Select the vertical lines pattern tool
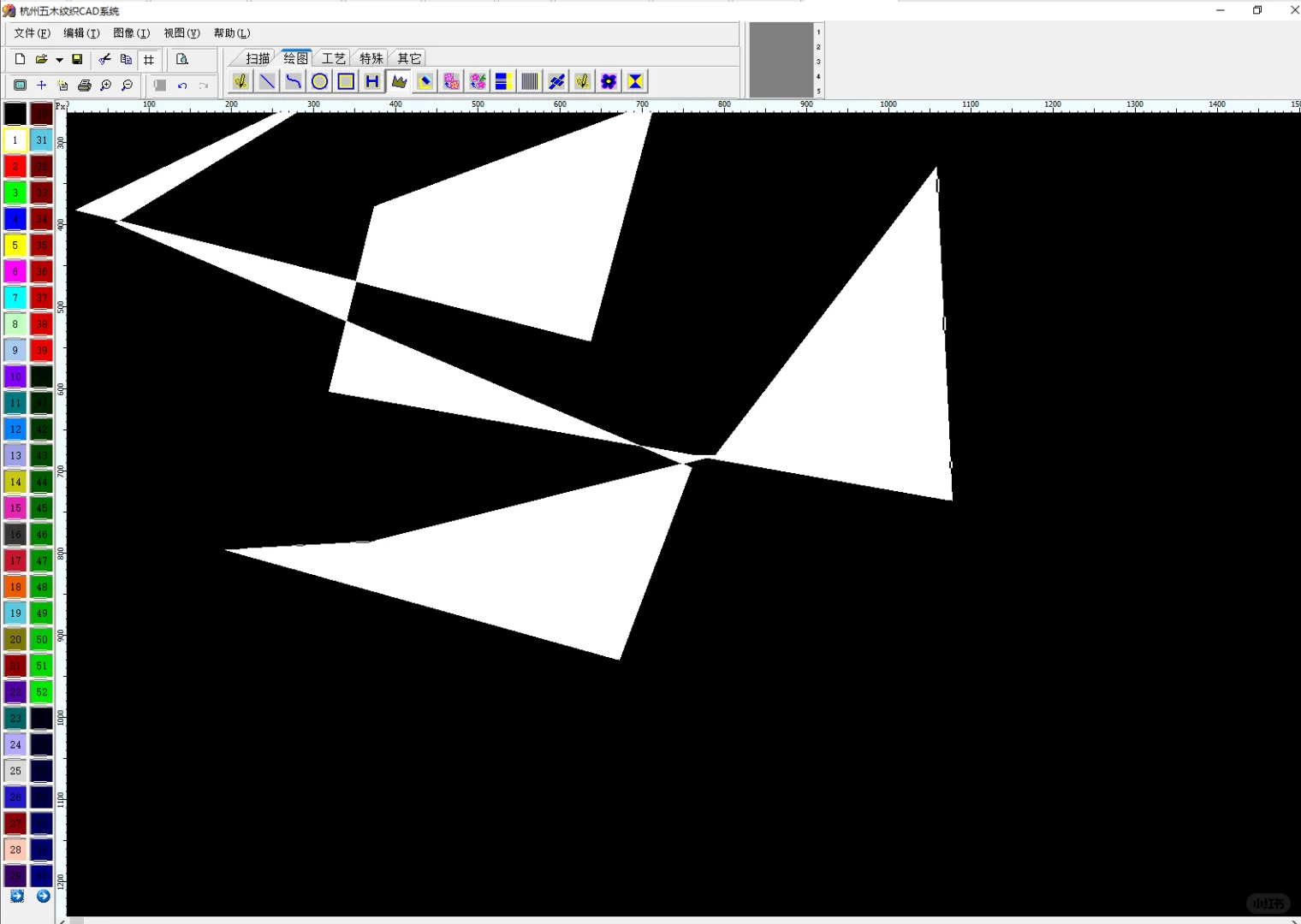This screenshot has width=1301, height=924. click(x=530, y=81)
